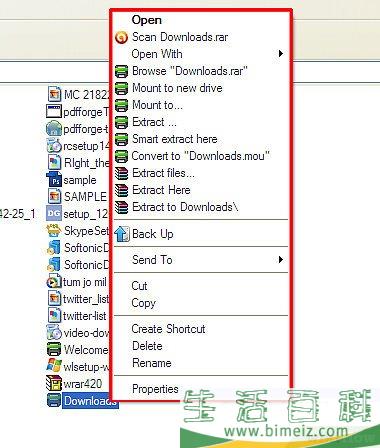Select the wrar420 WinRAR archive icon
Viewport: 380px width, 448px height.
point(54,383)
